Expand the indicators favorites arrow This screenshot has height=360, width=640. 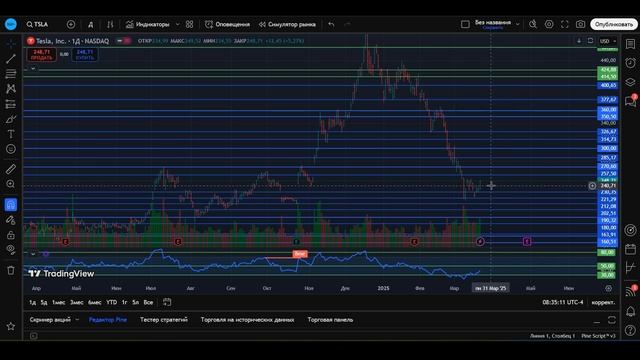(178, 24)
